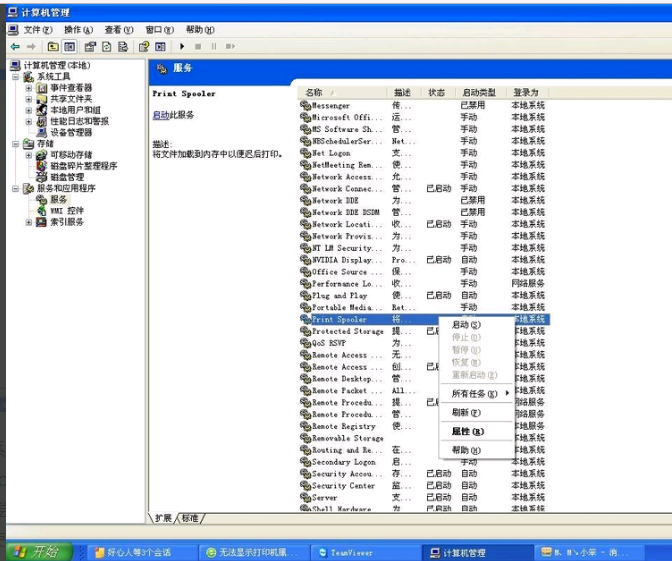
Task: Select 磁盘碎片整理程序 tree item
Action: coord(84,165)
